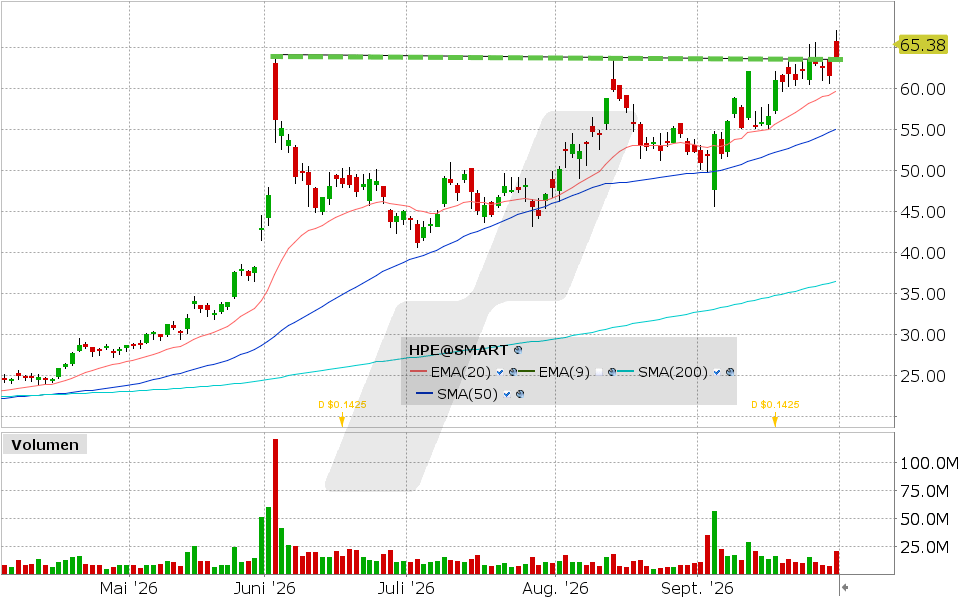Click the SMA(200) legend label
The width and height of the screenshot is (960, 600).
[x=673, y=372]
